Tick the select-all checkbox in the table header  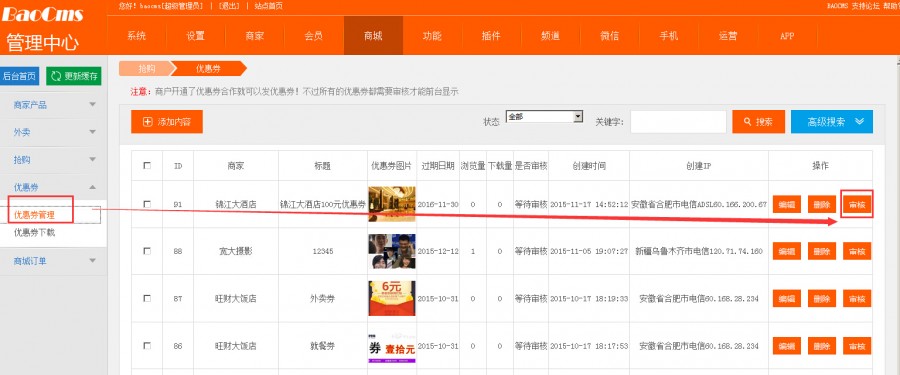coord(147,166)
